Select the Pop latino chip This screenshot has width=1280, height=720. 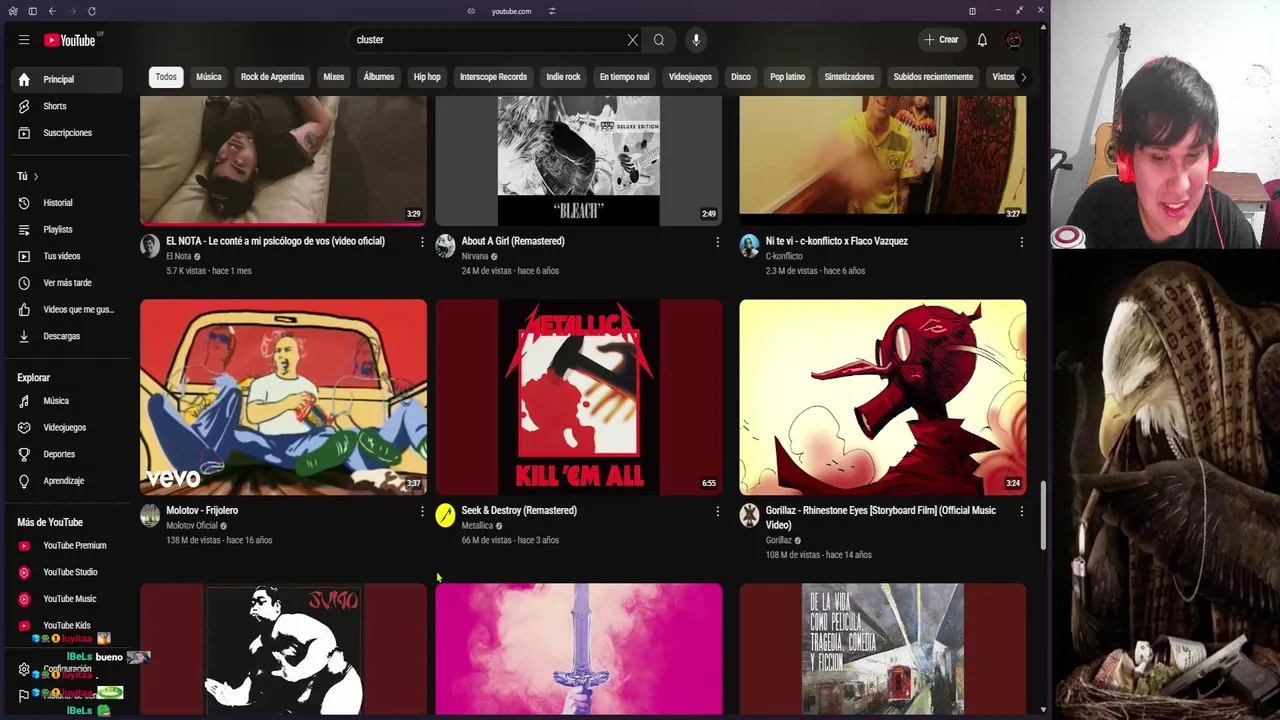[787, 77]
